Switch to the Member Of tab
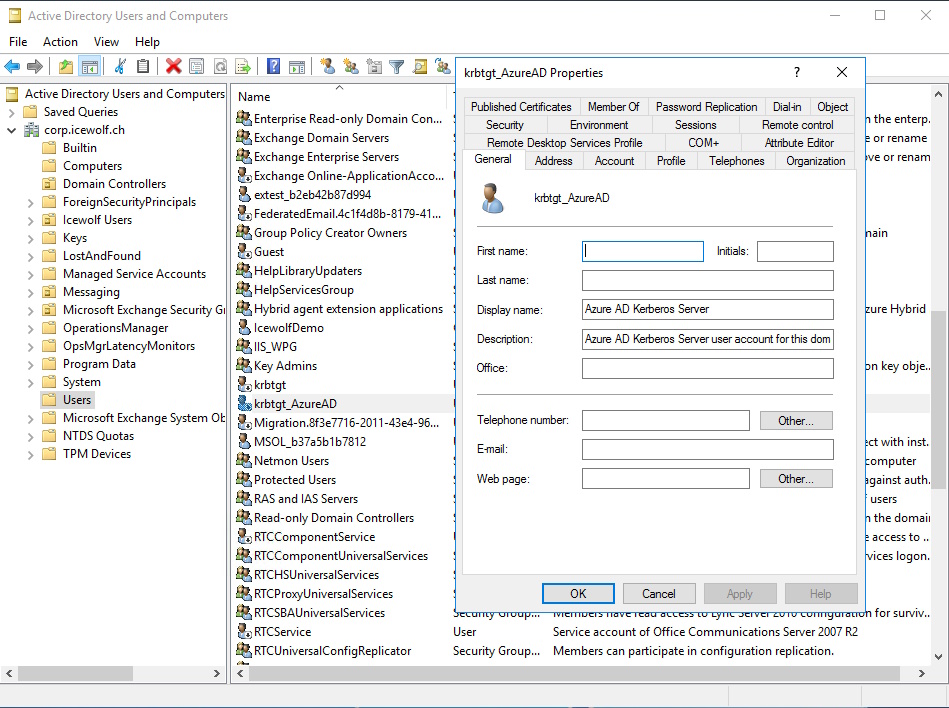Viewport: 949px width, 708px height. click(x=614, y=107)
